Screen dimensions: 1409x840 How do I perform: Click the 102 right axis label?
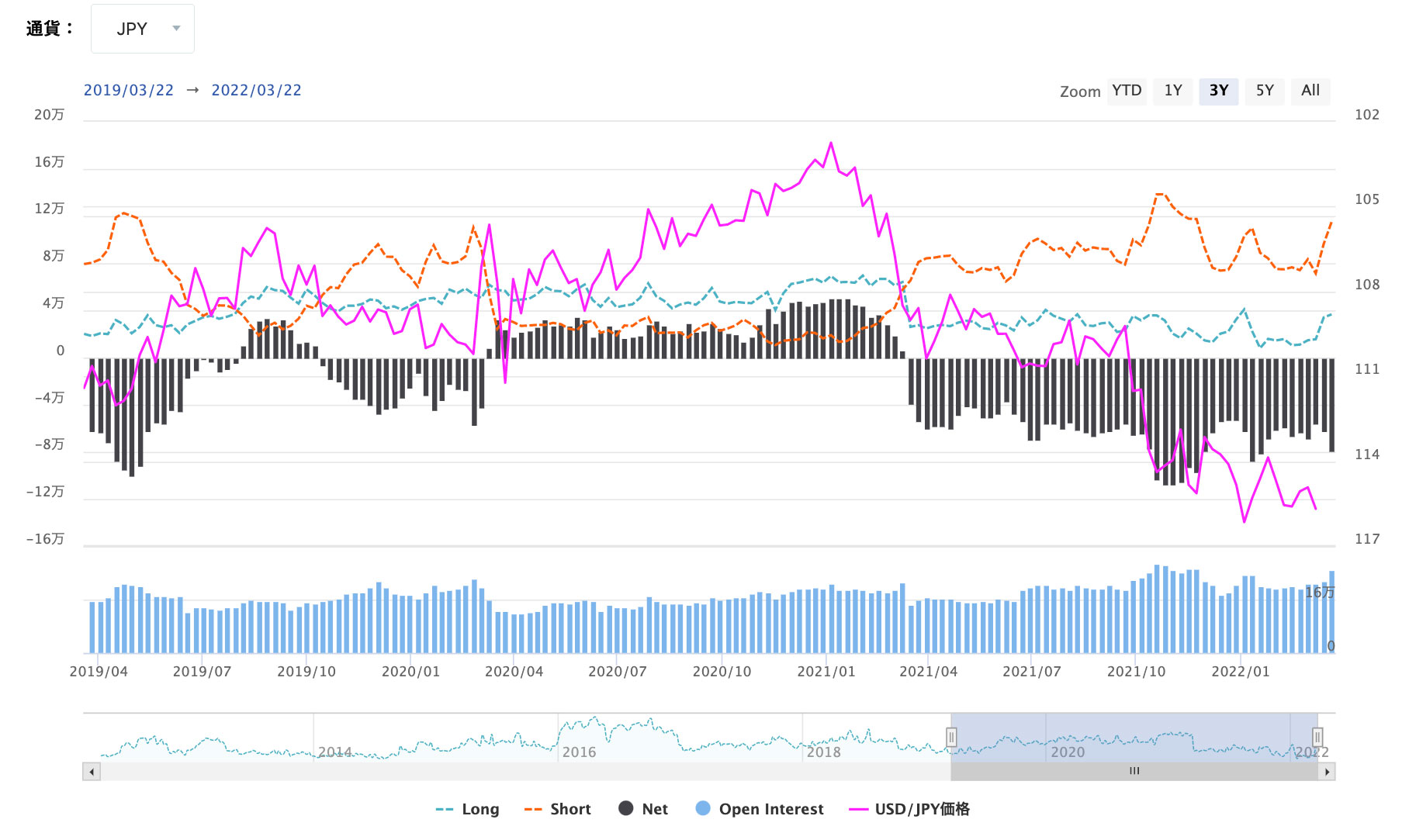pos(1367,115)
